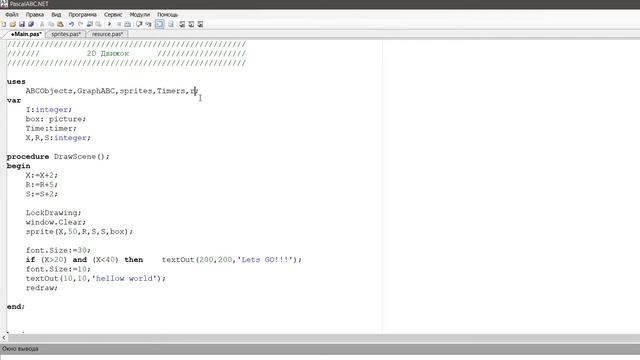Open the Сервис menu
This screenshot has height=360, width=640.
tap(113, 15)
